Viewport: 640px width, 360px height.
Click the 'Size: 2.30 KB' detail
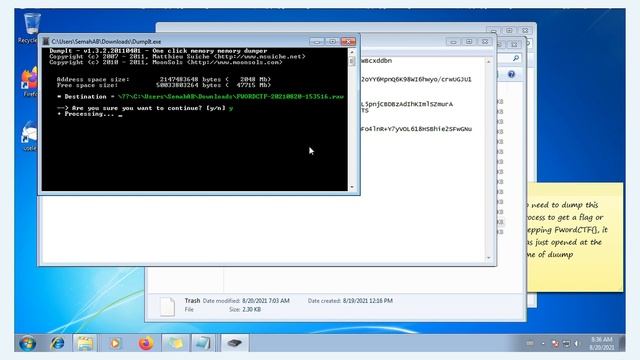(x=245, y=310)
